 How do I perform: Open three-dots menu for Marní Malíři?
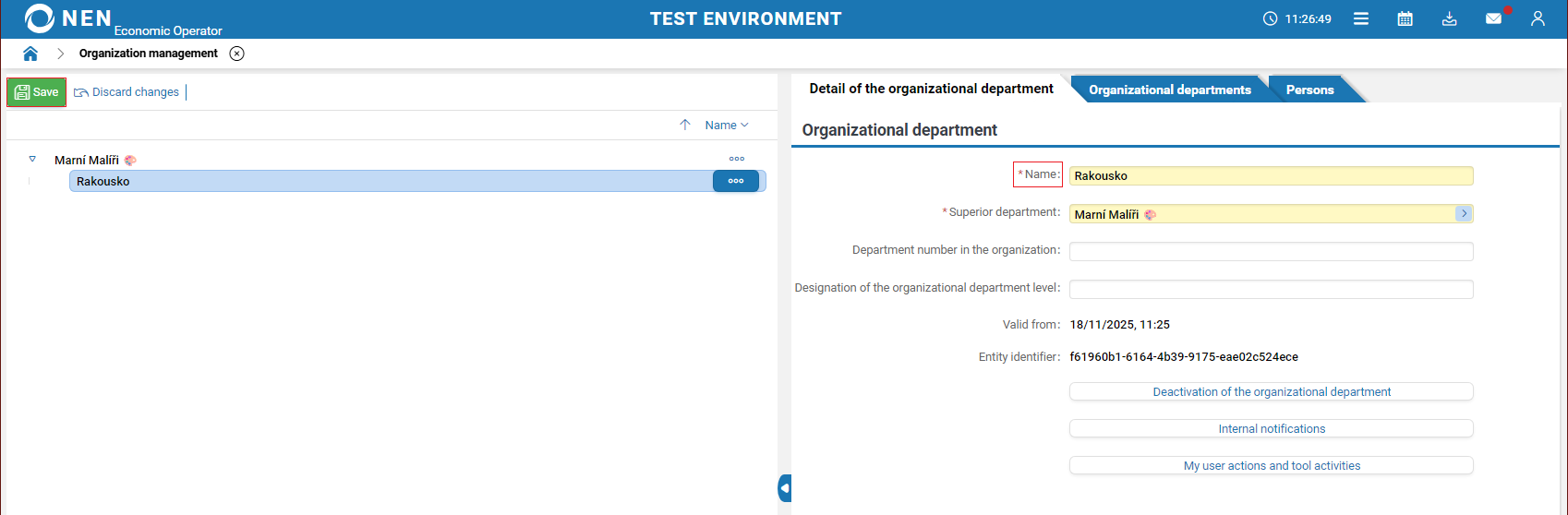(x=737, y=160)
